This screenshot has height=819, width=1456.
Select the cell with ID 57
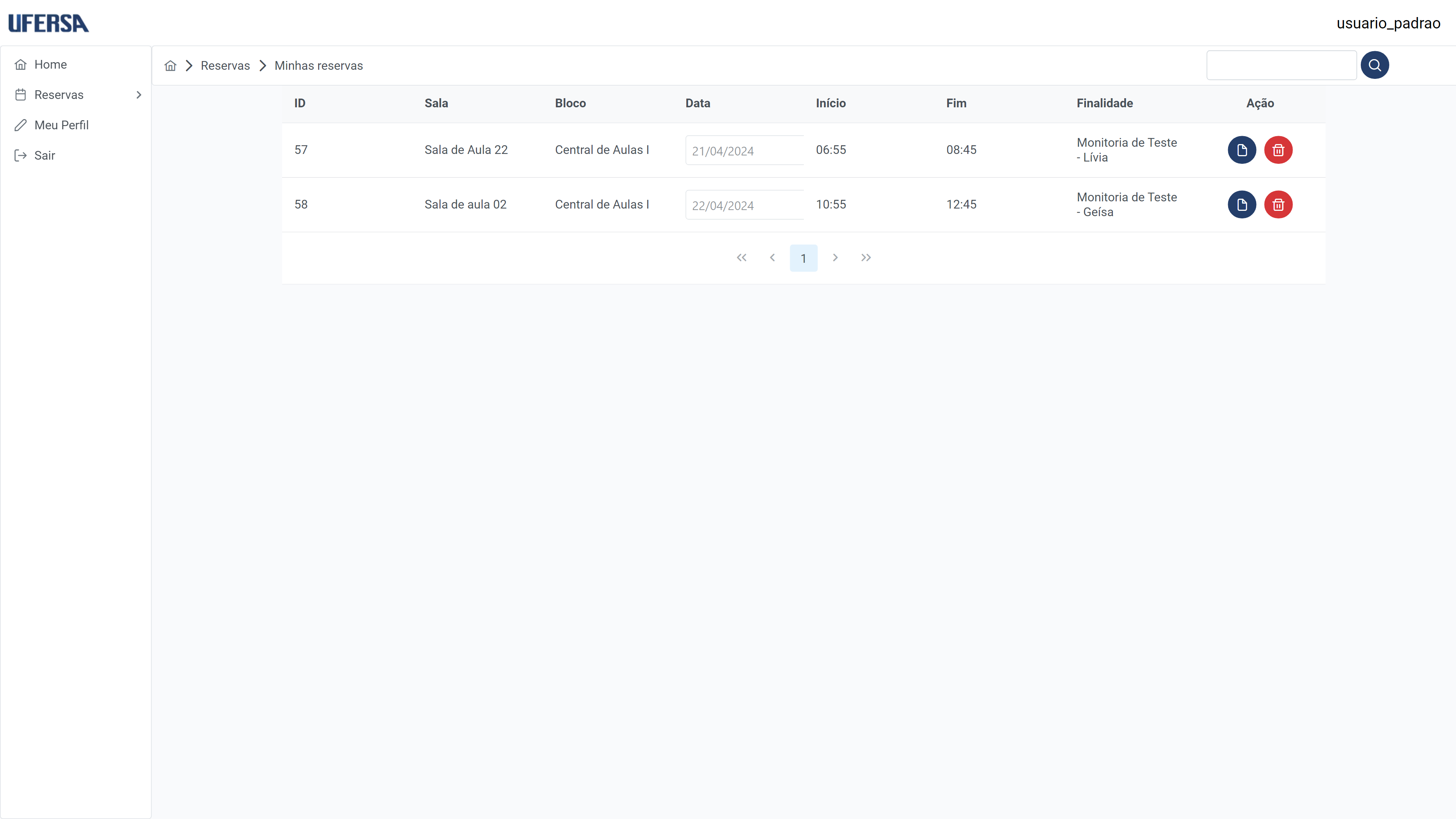tap(301, 150)
